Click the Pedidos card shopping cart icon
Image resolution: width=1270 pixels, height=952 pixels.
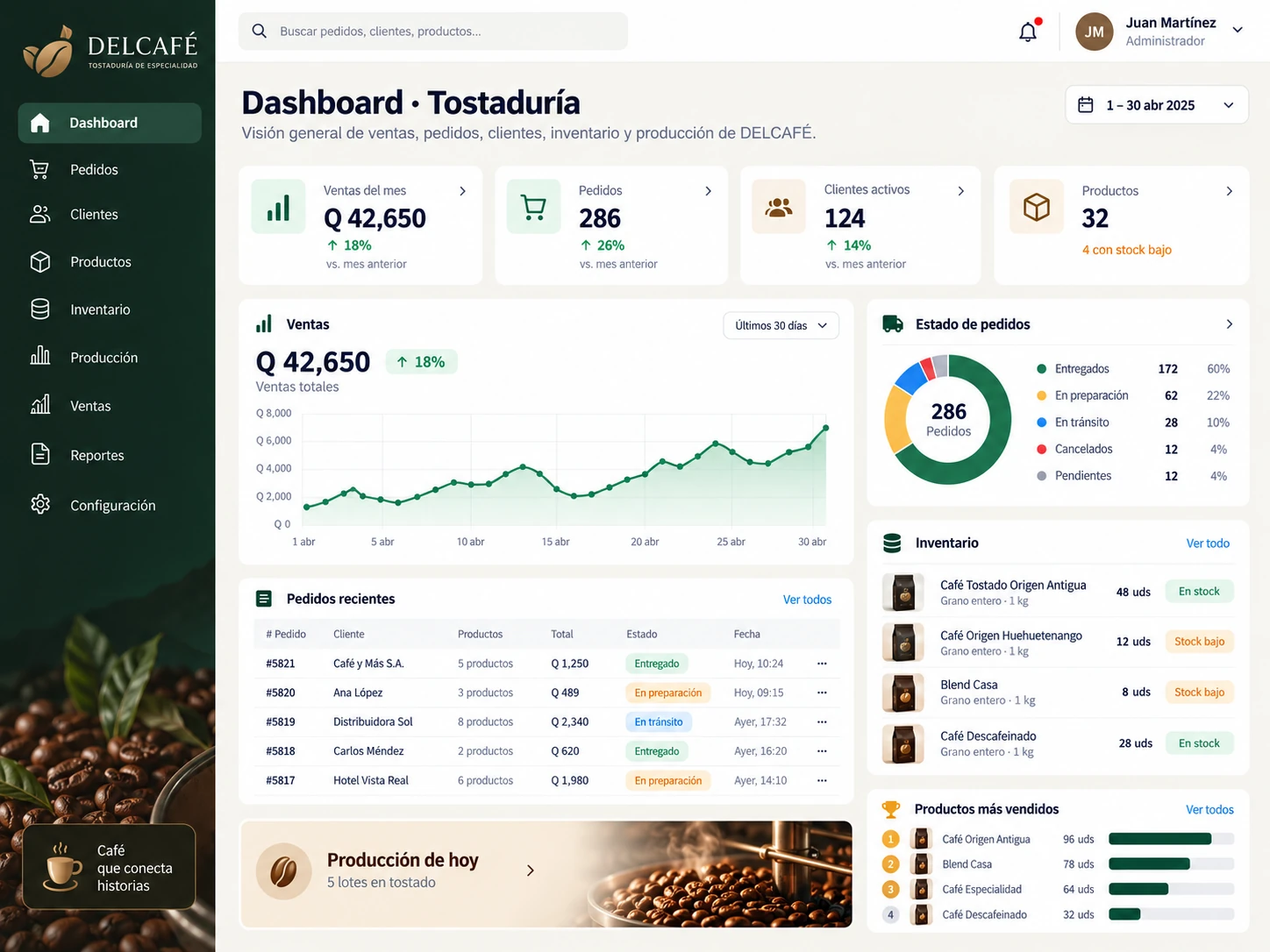[533, 207]
